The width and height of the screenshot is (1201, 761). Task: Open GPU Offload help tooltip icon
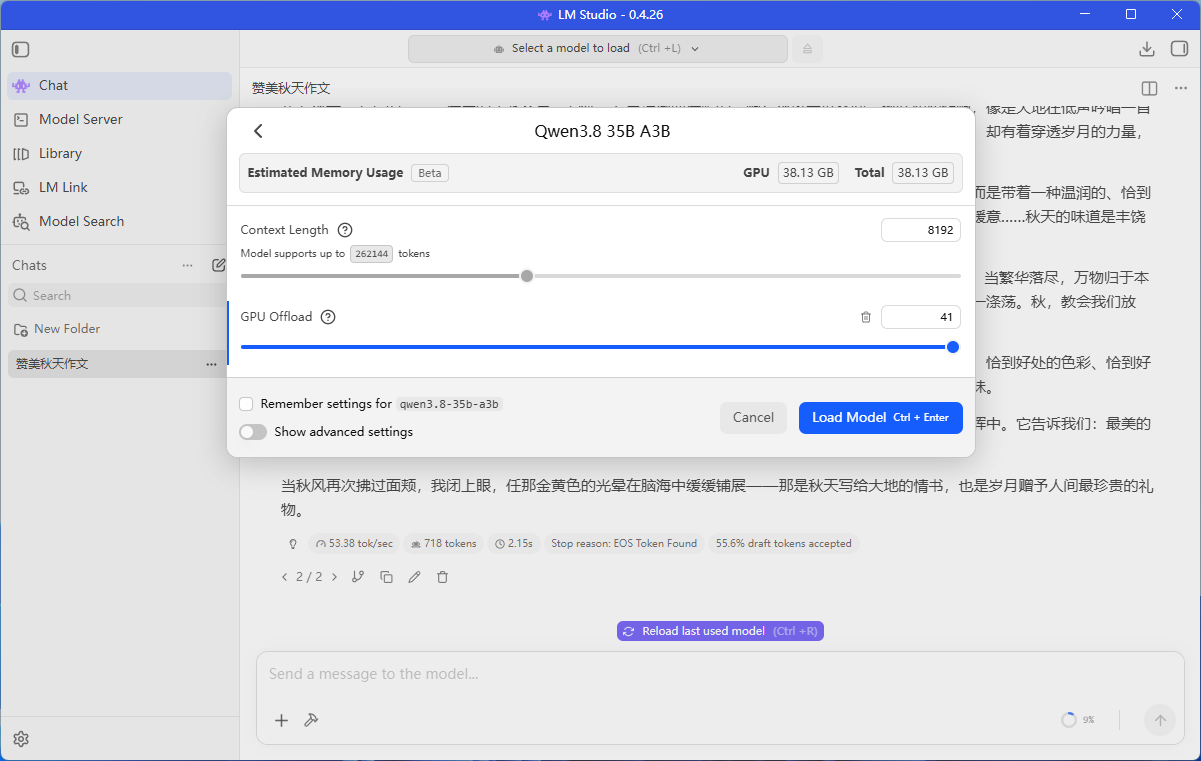point(328,317)
